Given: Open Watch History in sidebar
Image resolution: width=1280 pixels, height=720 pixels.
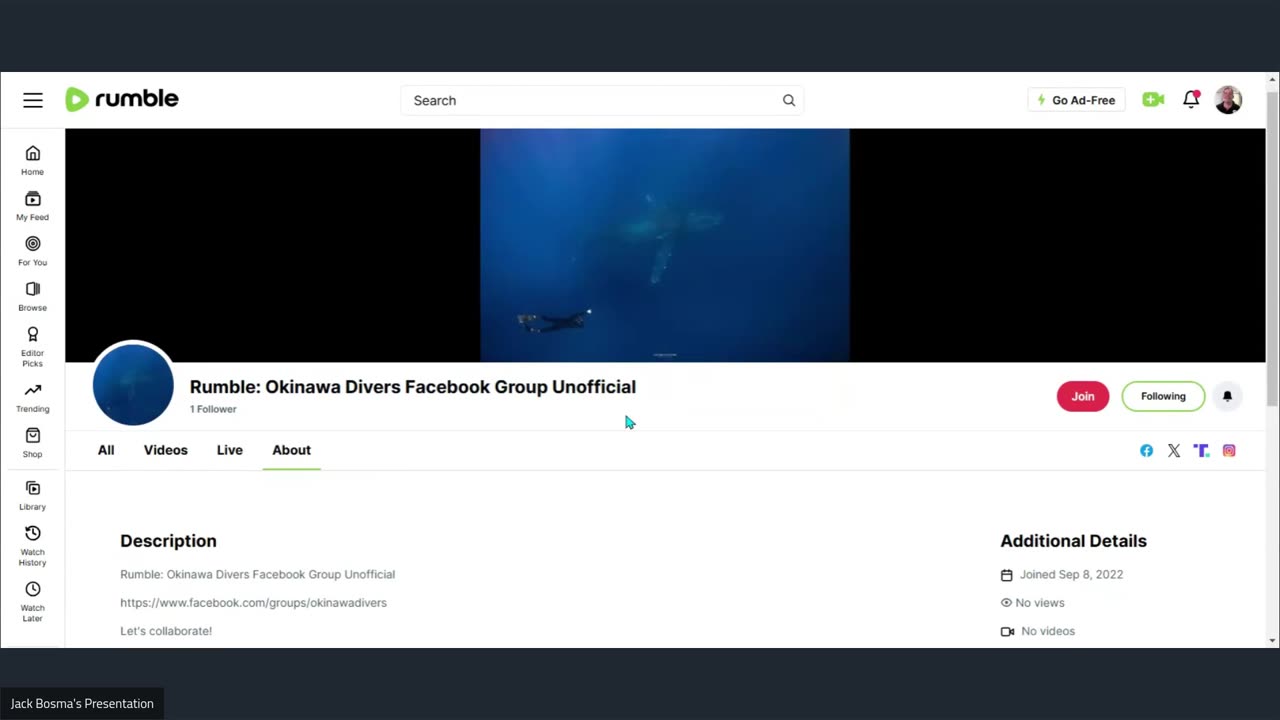Looking at the screenshot, I should click(33, 546).
